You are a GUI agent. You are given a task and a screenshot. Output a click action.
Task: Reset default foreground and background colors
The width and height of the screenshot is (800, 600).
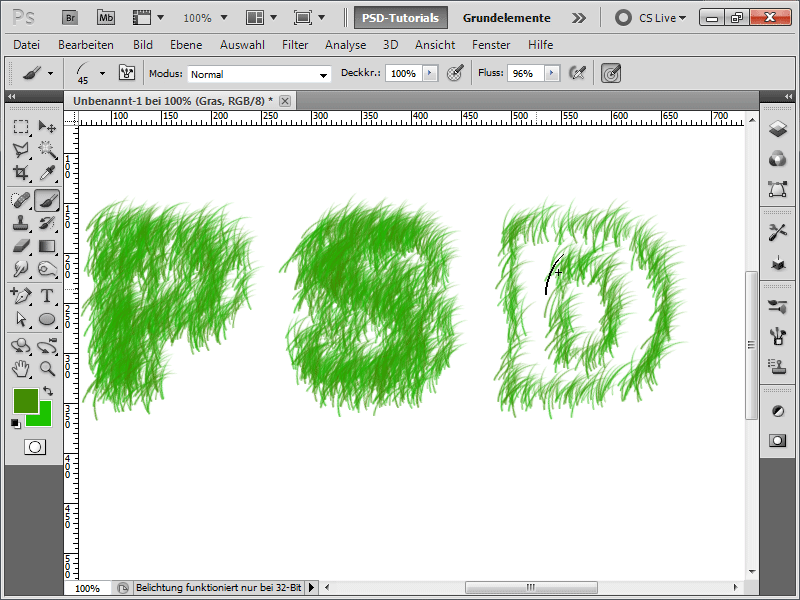pos(16,423)
